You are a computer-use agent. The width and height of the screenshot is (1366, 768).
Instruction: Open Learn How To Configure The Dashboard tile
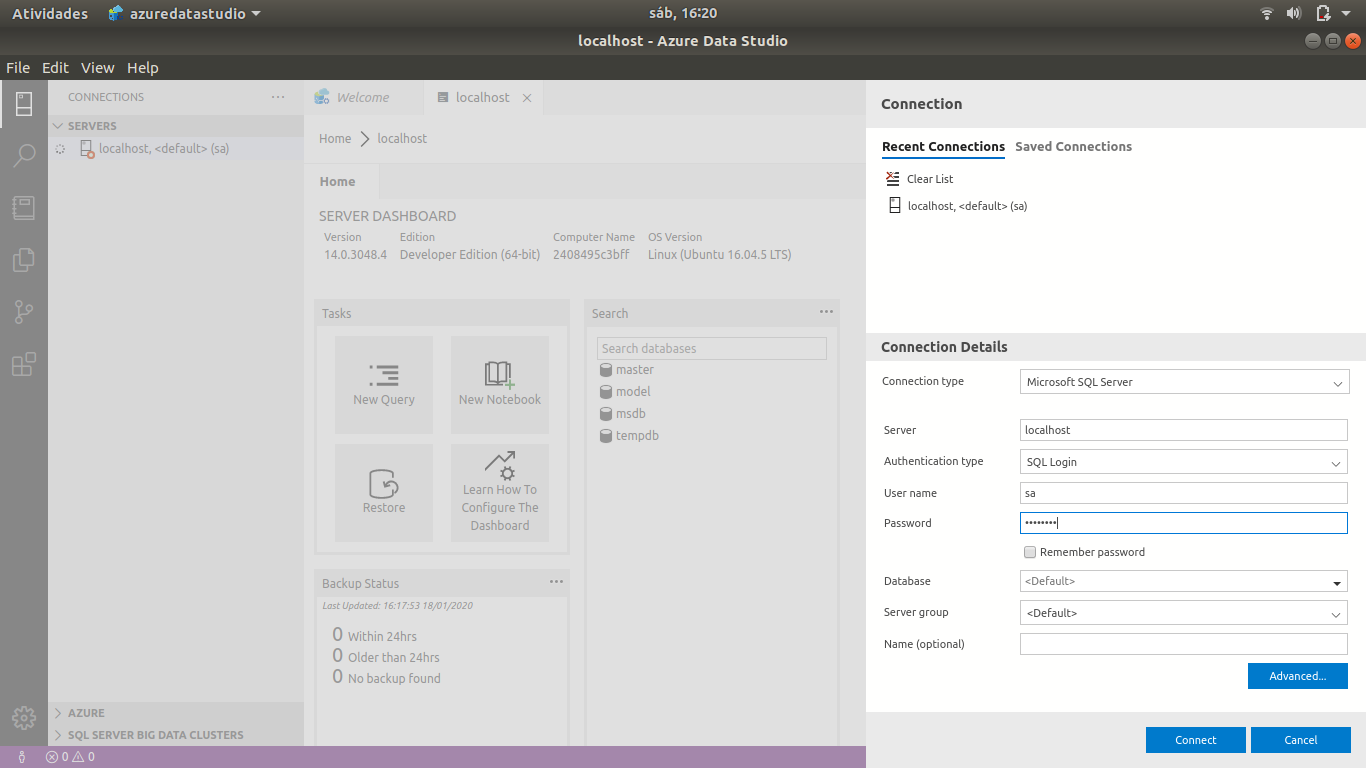click(500, 493)
